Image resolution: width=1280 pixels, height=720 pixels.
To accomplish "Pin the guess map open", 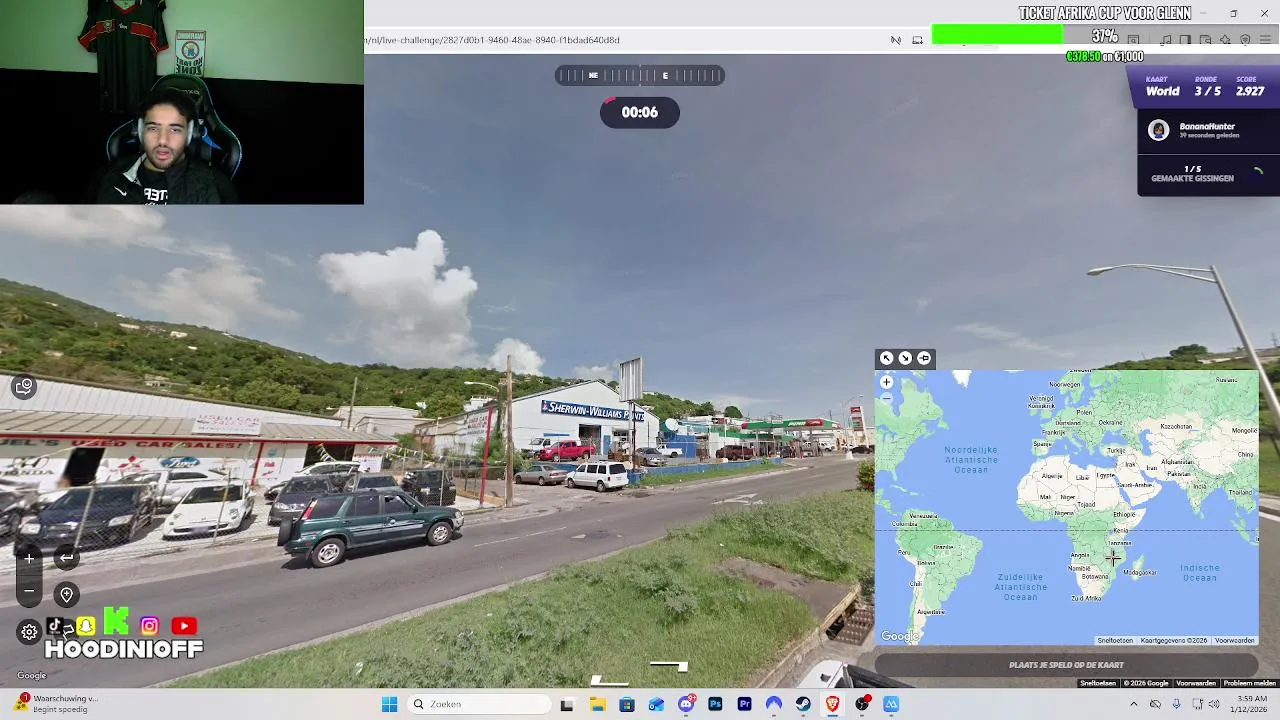I will click(x=924, y=358).
